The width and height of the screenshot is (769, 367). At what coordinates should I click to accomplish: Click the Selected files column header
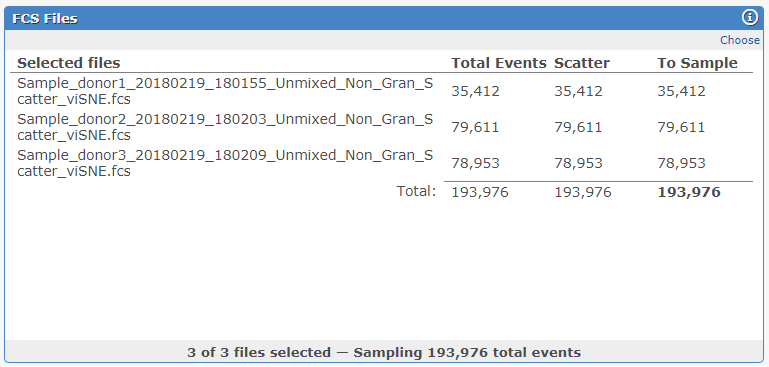pos(69,63)
